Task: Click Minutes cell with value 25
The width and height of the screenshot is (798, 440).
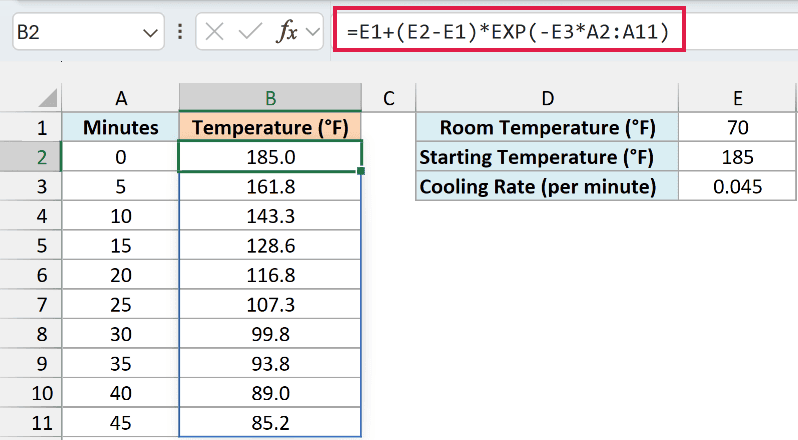Action: point(121,305)
